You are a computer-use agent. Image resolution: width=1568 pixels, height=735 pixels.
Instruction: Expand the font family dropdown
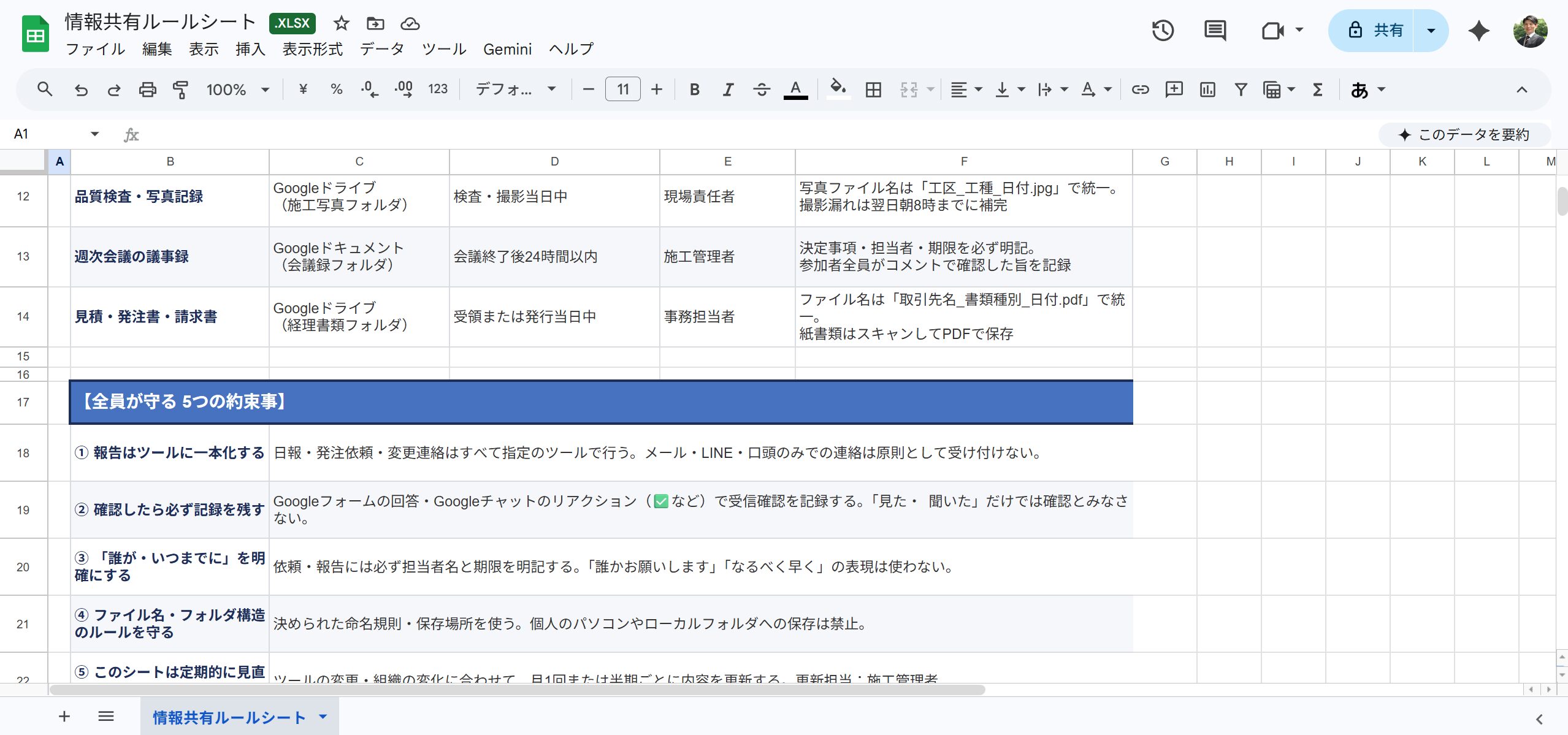coord(516,89)
